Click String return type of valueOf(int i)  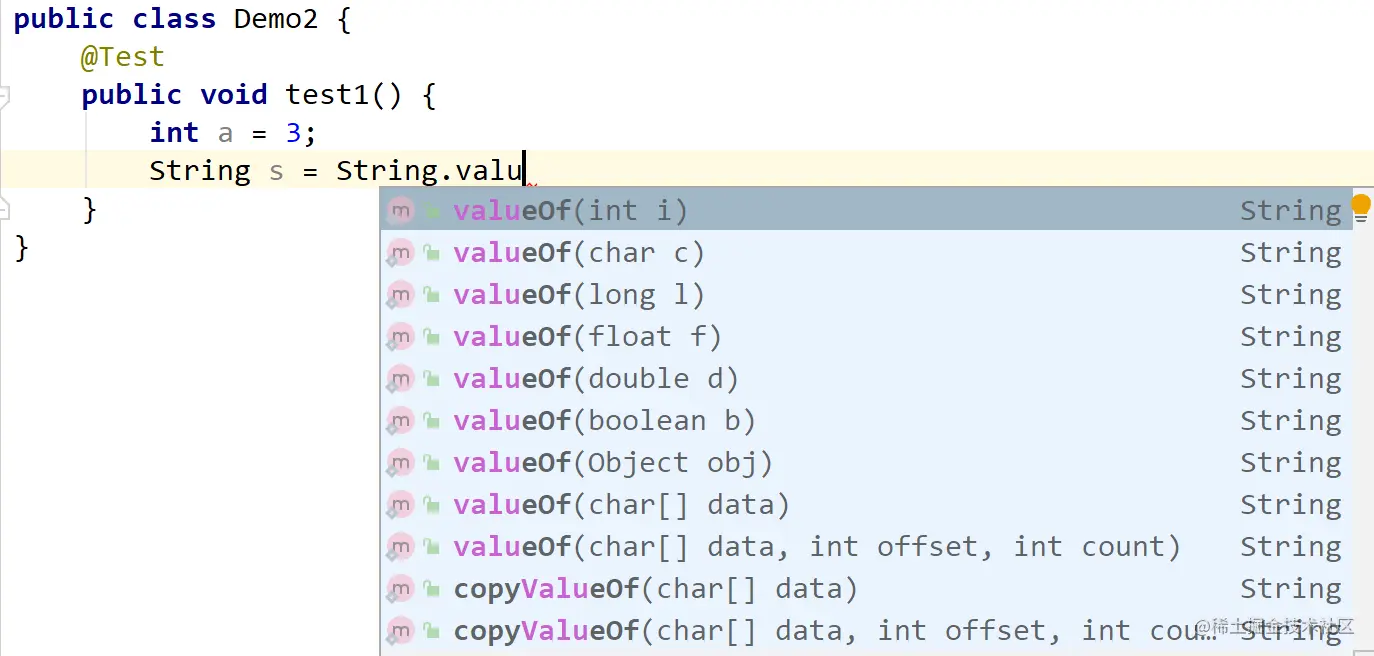[1291, 211]
